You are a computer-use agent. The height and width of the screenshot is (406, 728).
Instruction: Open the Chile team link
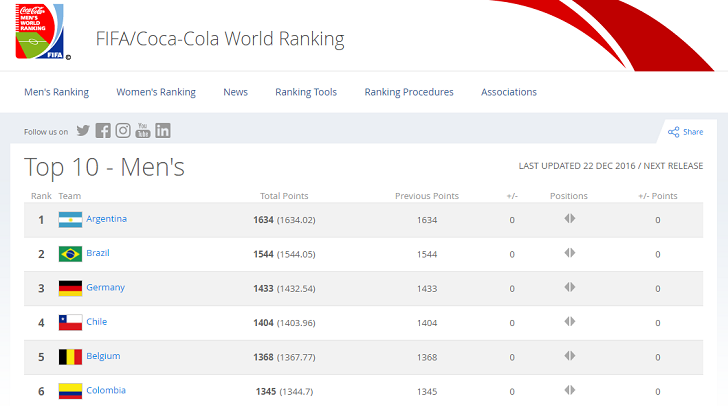(97, 321)
